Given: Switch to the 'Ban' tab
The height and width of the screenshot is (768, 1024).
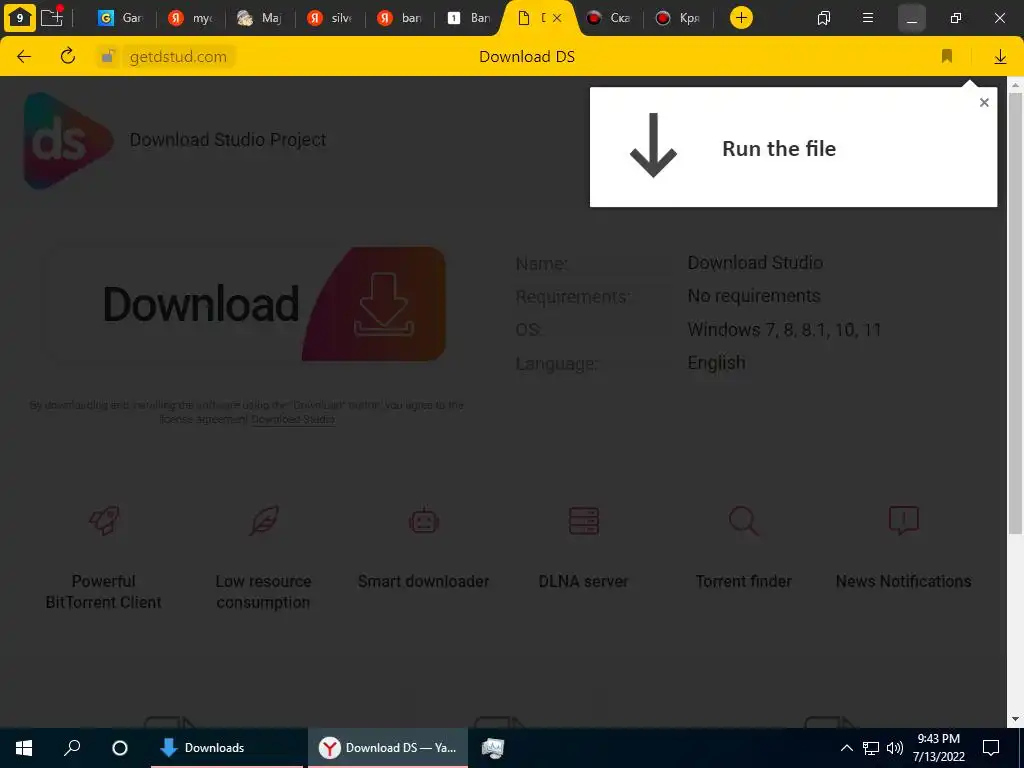Looking at the screenshot, I should pos(469,18).
